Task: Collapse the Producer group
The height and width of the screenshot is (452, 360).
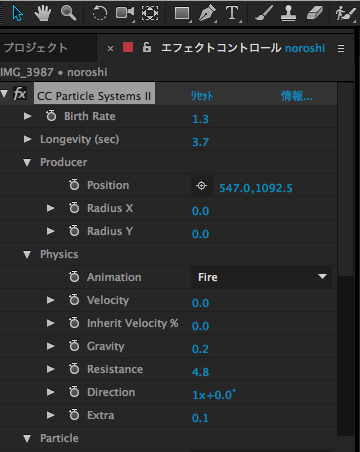Action: click(27, 163)
